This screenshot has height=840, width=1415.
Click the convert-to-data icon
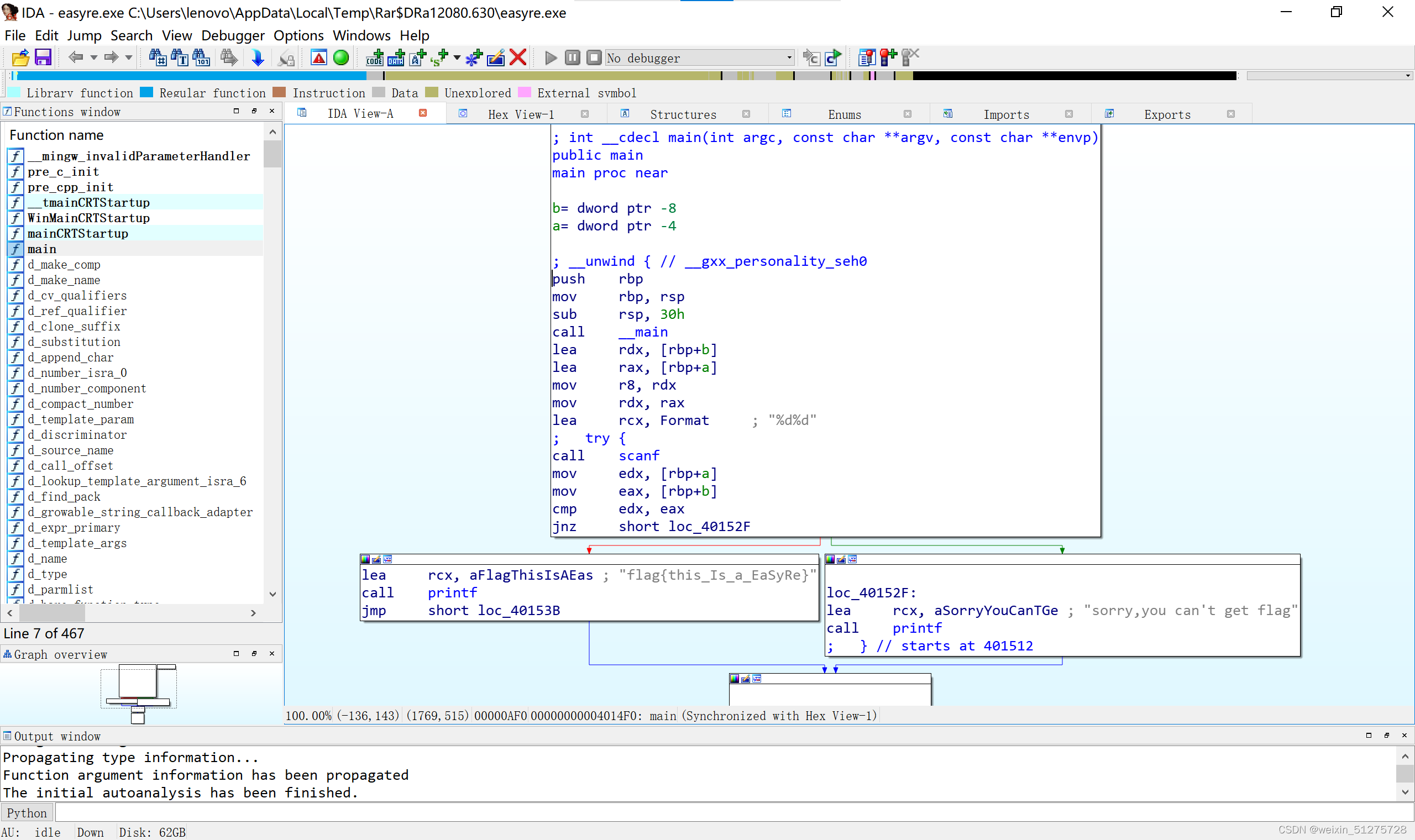[x=396, y=57]
